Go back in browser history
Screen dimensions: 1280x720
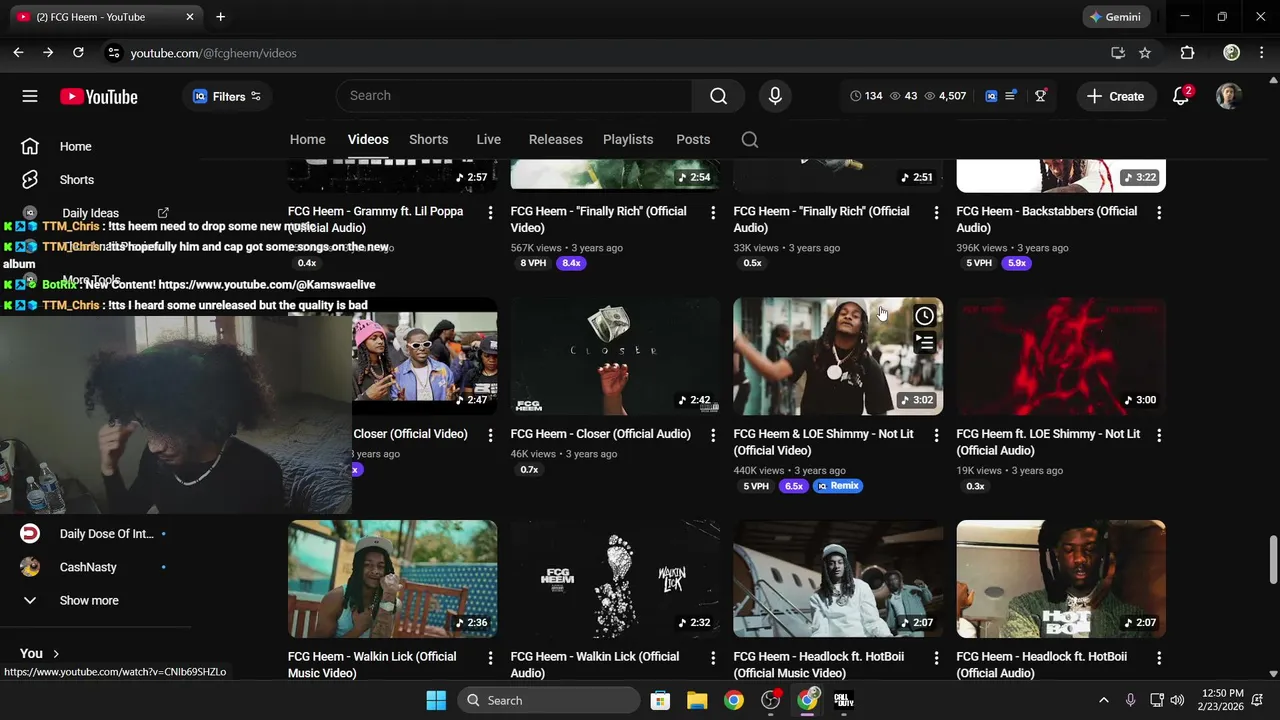(18, 53)
